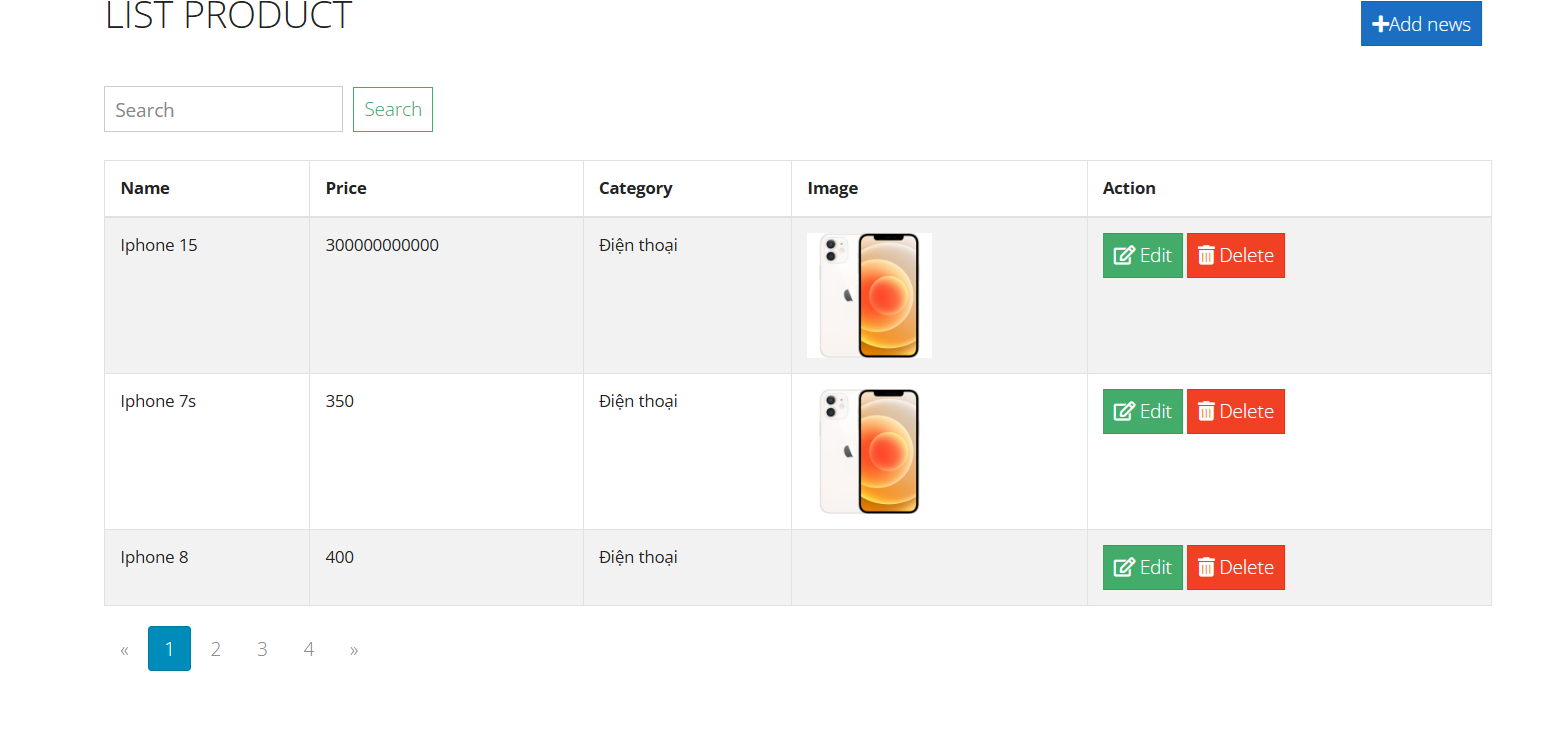Open page 3 of the product list
Screen dimensions: 1566x749
point(262,649)
